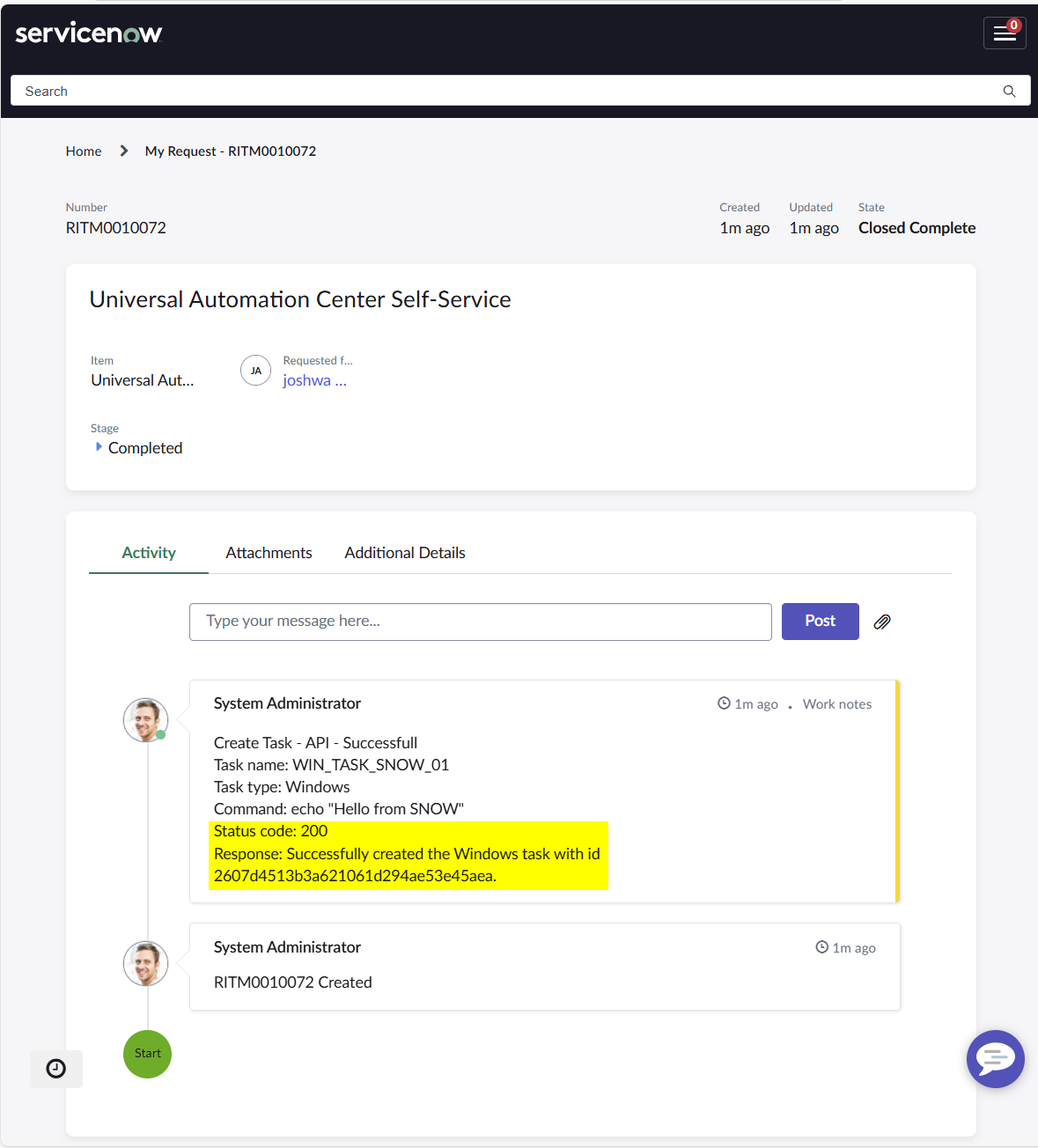Click the clock icon on the Created entry
The width and height of the screenshot is (1038, 1148).
(821, 947)
